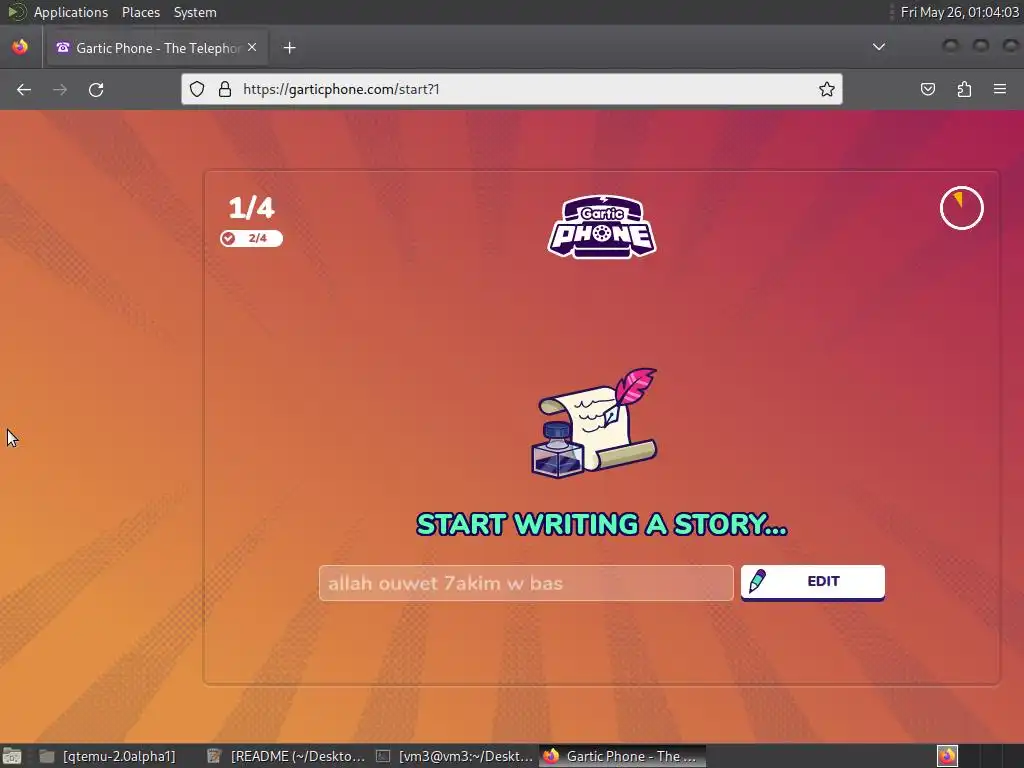Viewport: 1024px width, 768px height.
Task: Reload the Gartic Phone page
Action: point(96,89)
